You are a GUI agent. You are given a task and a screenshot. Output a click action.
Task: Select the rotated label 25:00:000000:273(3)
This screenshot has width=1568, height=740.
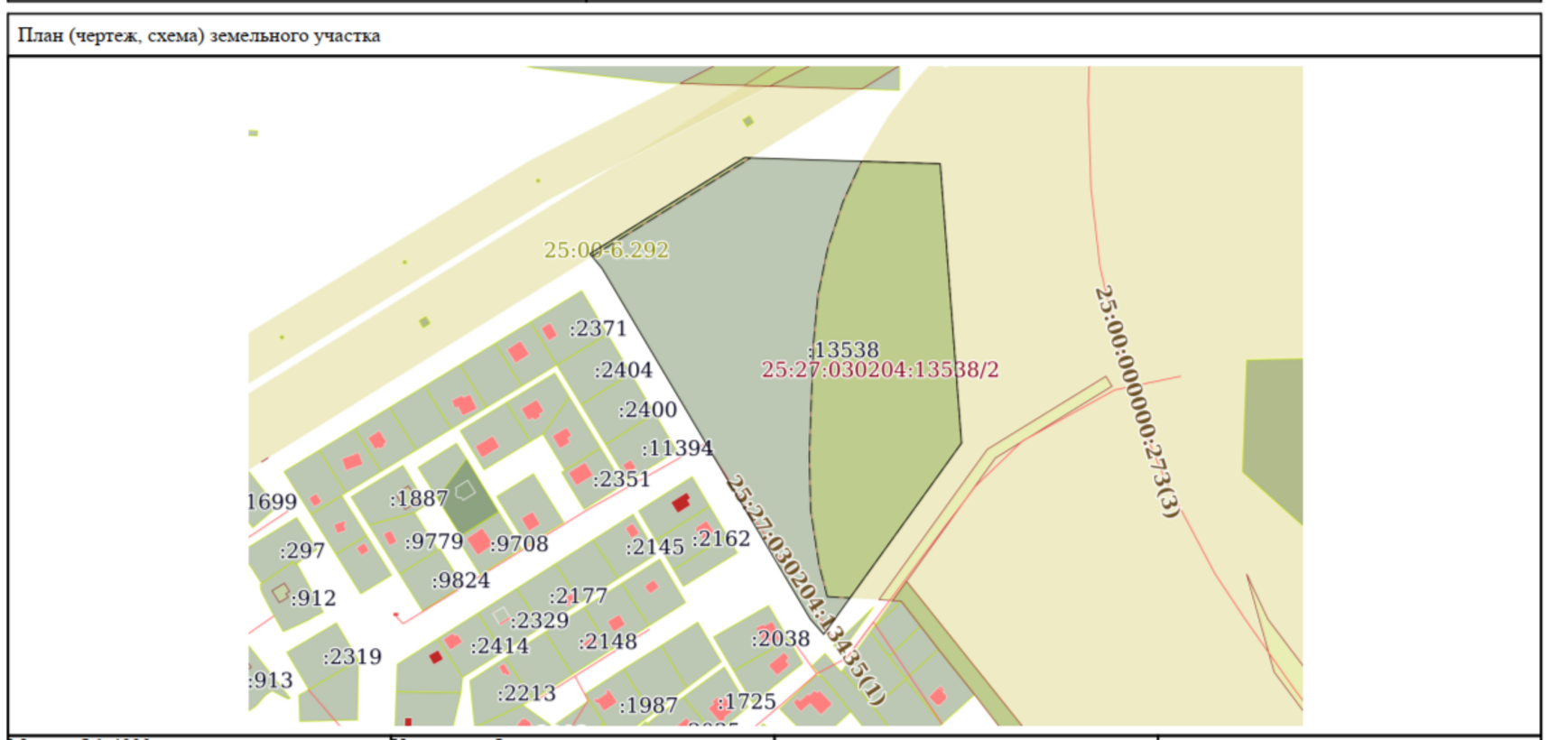1137,402
